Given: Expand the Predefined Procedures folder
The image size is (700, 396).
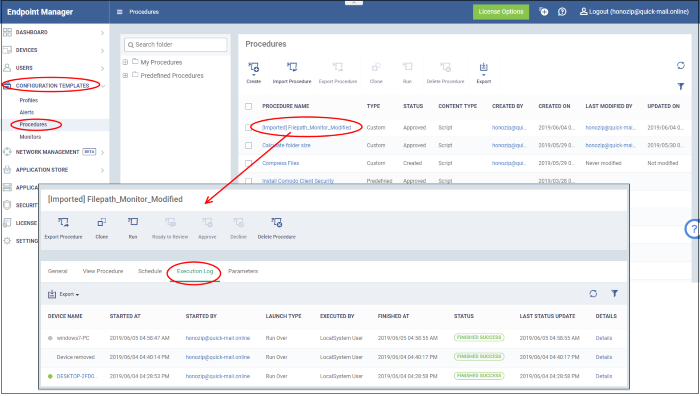Looking at the screenshot, I should point(125,75).
